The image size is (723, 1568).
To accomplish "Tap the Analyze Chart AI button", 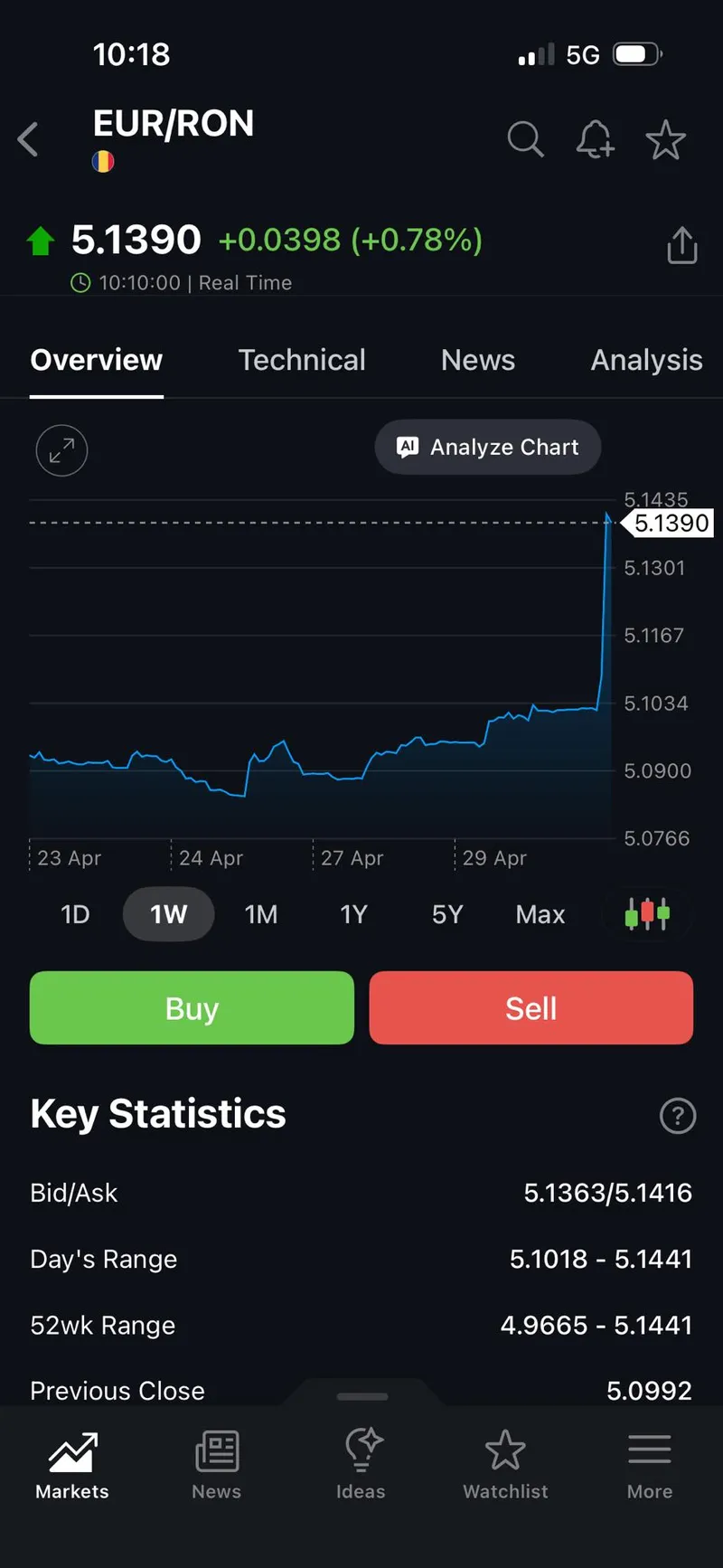I will pos(488,447).
